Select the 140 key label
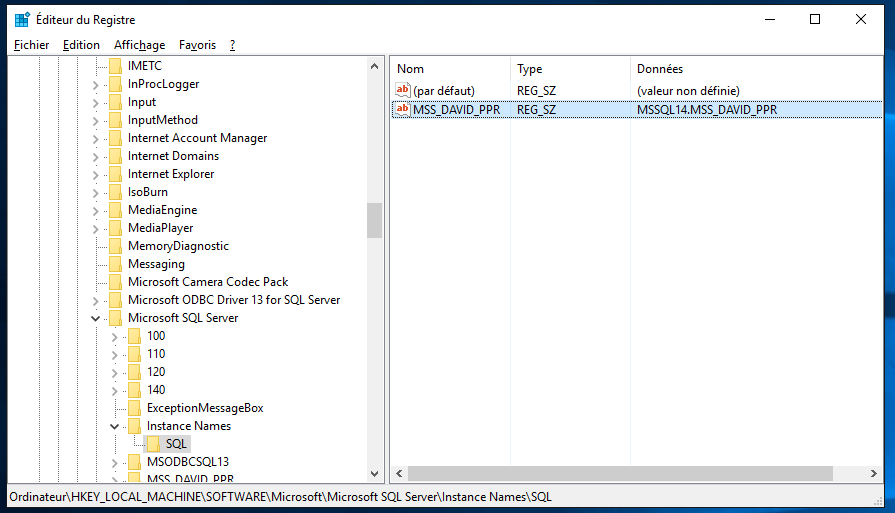 (156, 390)
